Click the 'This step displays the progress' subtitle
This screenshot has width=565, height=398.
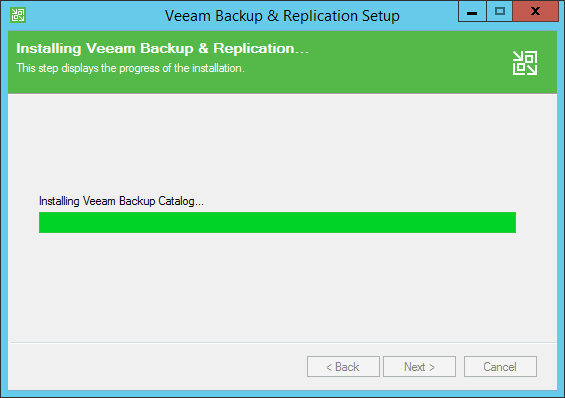(x=130, y=68)
